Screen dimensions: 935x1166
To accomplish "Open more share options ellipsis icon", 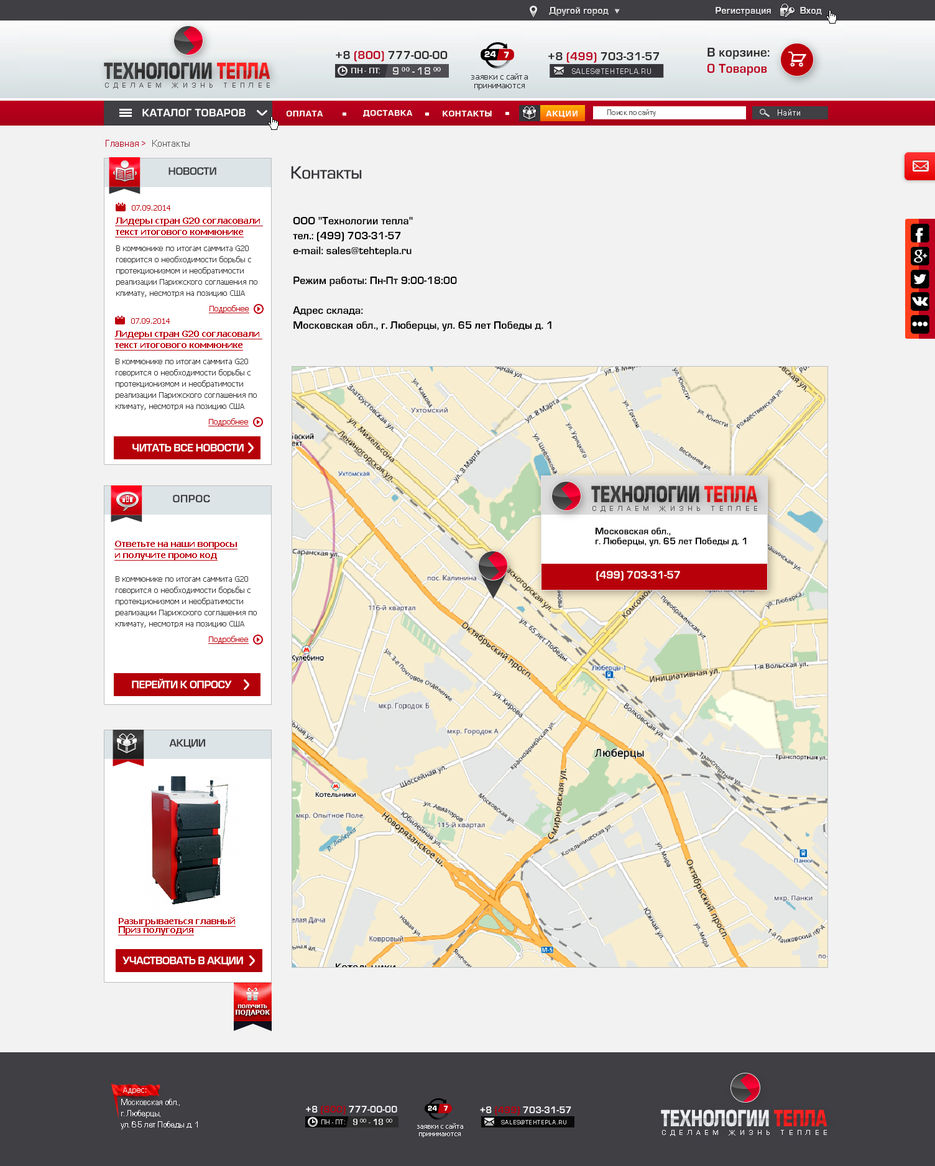I will coord(919,324).
